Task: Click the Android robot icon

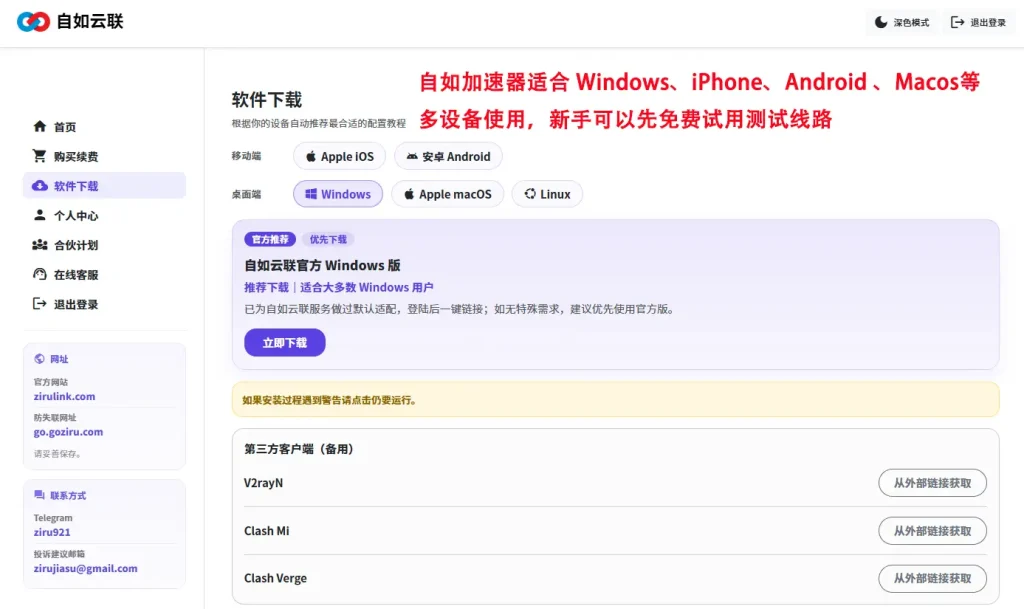Action: click(x=412, y=157)
